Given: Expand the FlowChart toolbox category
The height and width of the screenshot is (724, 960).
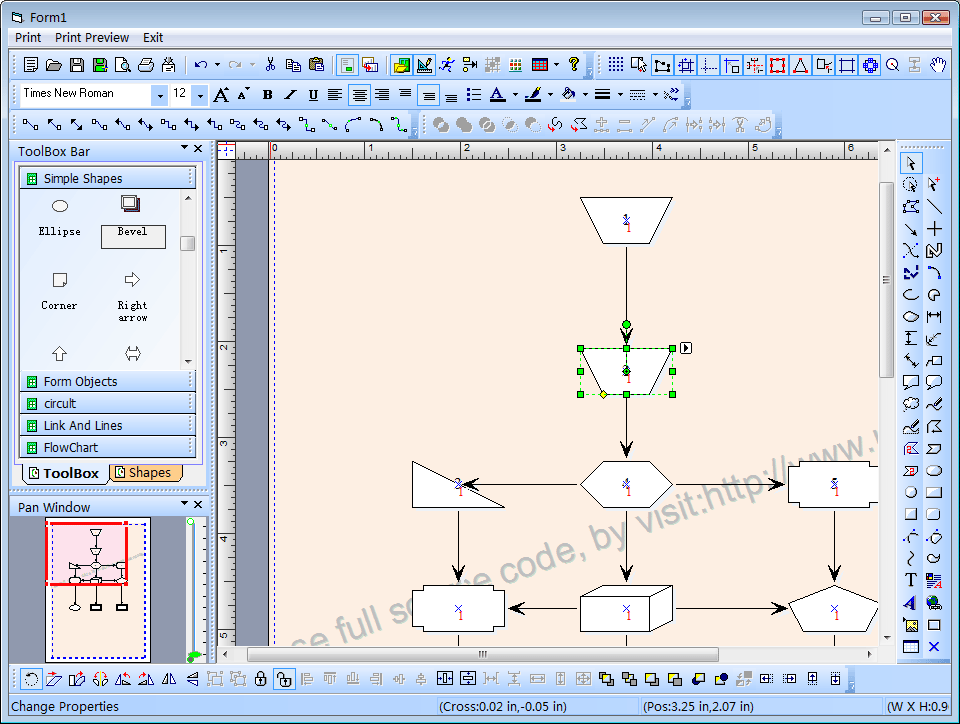Looking at the screenshot, I should coord(108,447).
